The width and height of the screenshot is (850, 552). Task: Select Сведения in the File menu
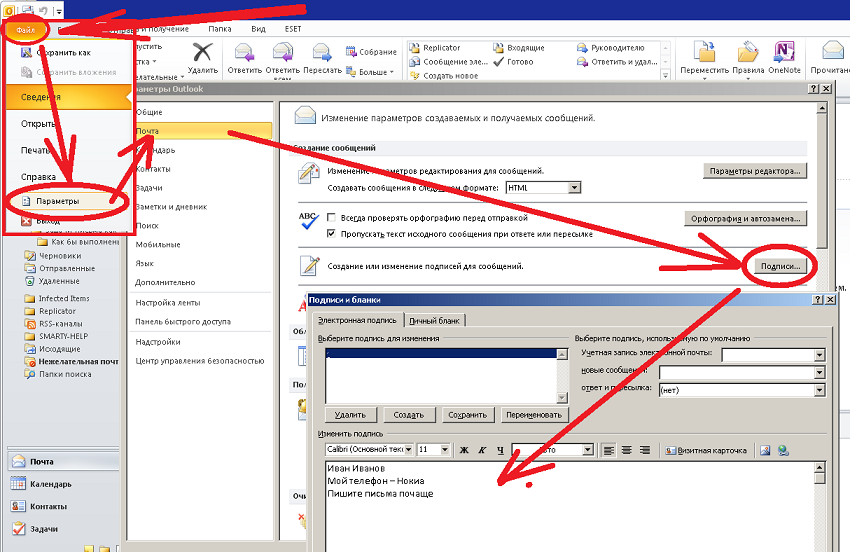69,97
